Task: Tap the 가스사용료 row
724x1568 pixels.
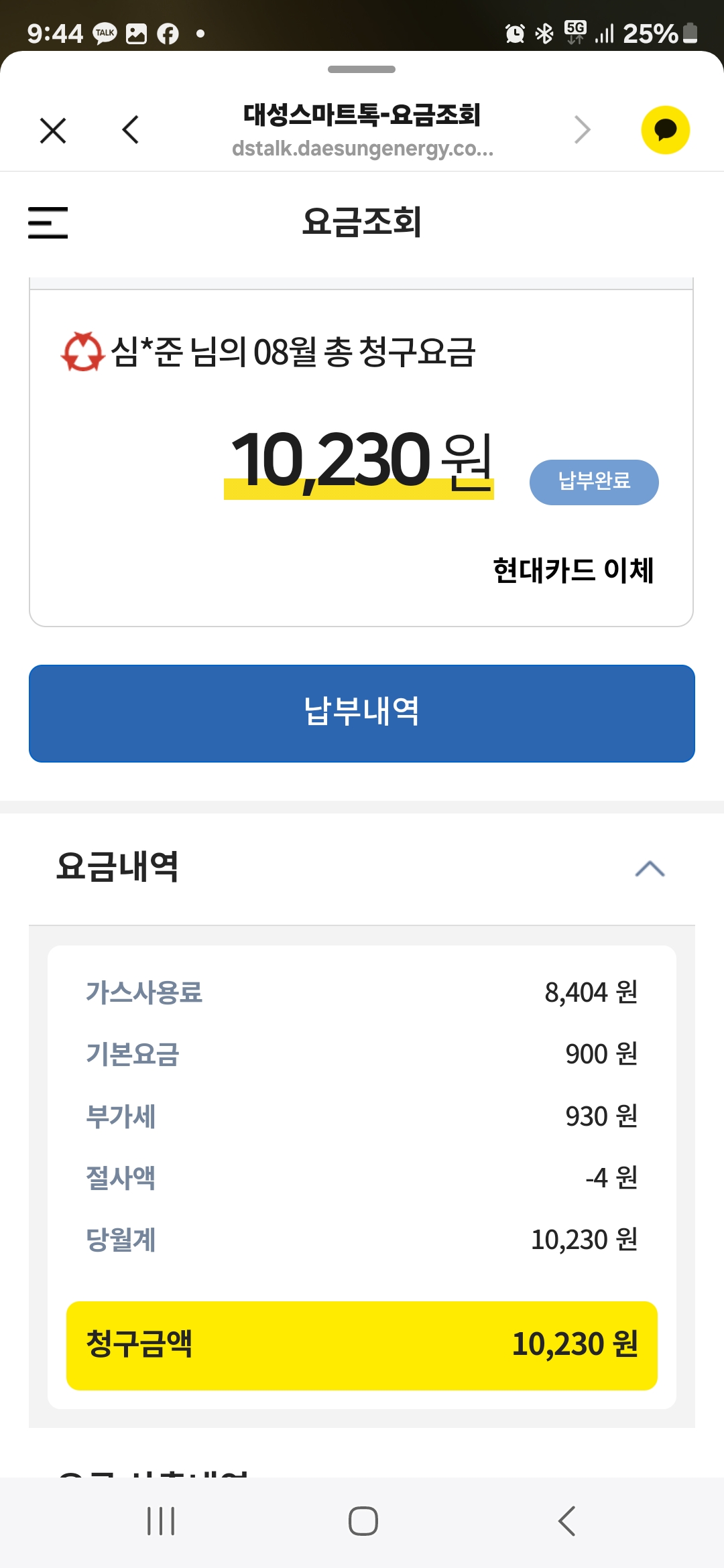Action: pyautogui.click(x=361, y=992)
